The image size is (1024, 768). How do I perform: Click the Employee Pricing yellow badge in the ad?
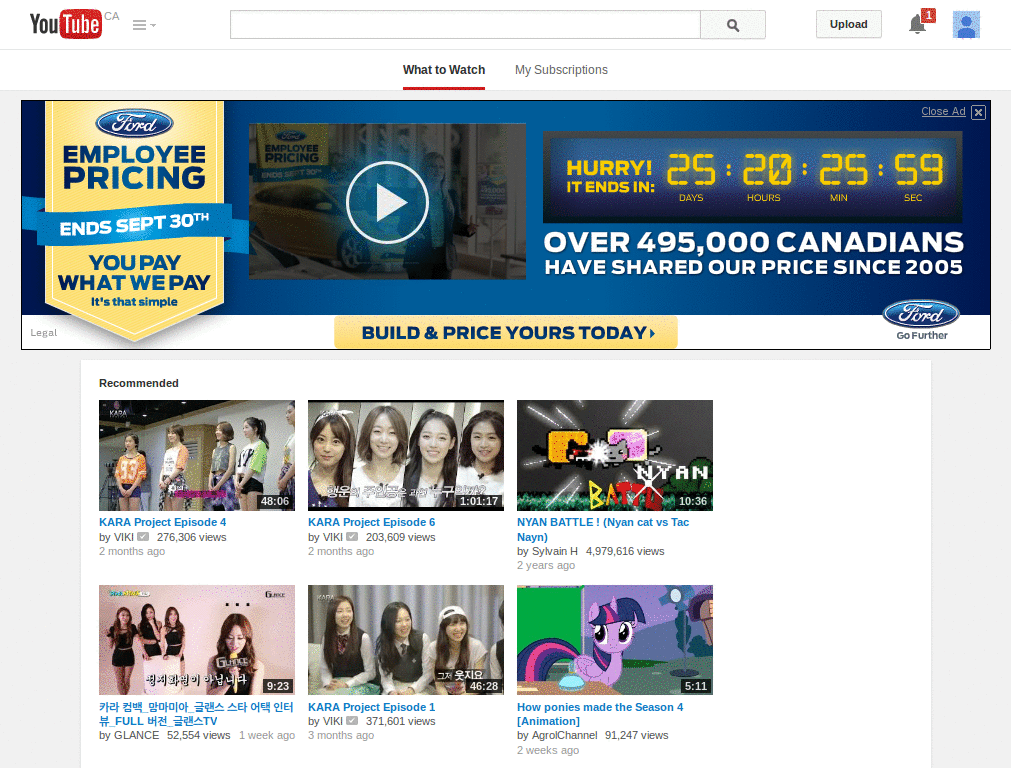pos(135,219)
